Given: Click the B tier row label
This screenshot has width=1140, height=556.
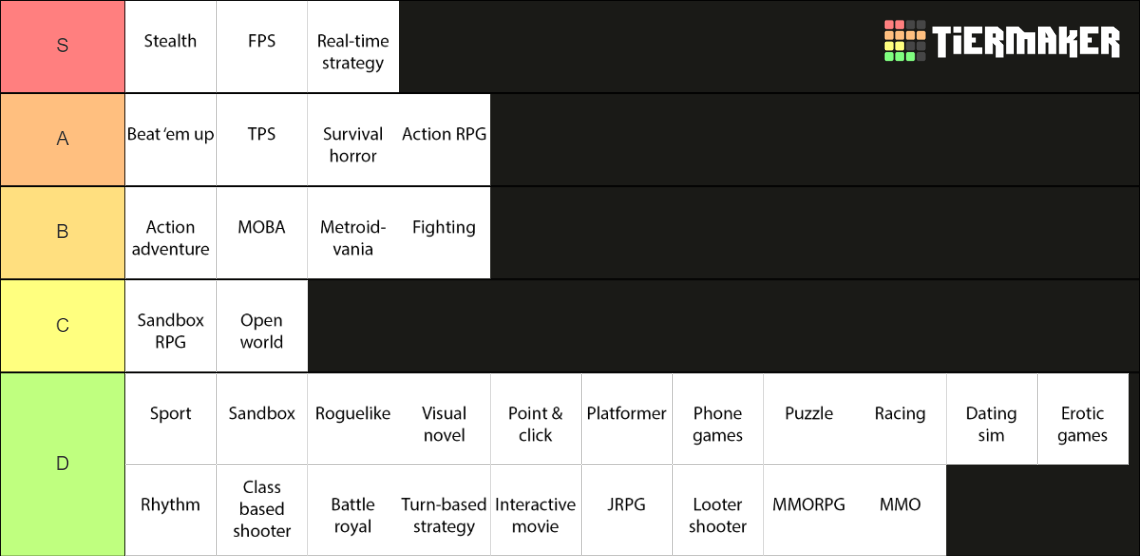Looking at the screenshot, I should (62, 232).
